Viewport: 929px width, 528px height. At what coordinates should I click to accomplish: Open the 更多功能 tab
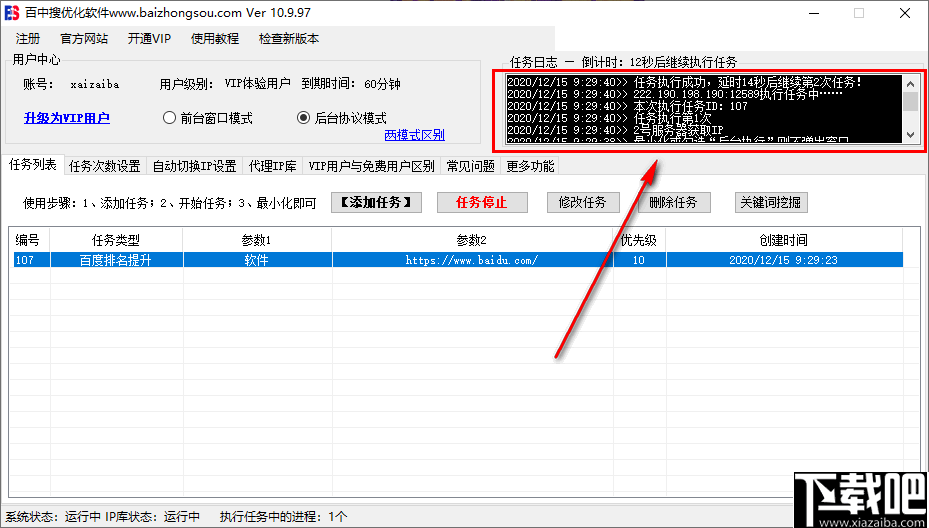point(530,167)
